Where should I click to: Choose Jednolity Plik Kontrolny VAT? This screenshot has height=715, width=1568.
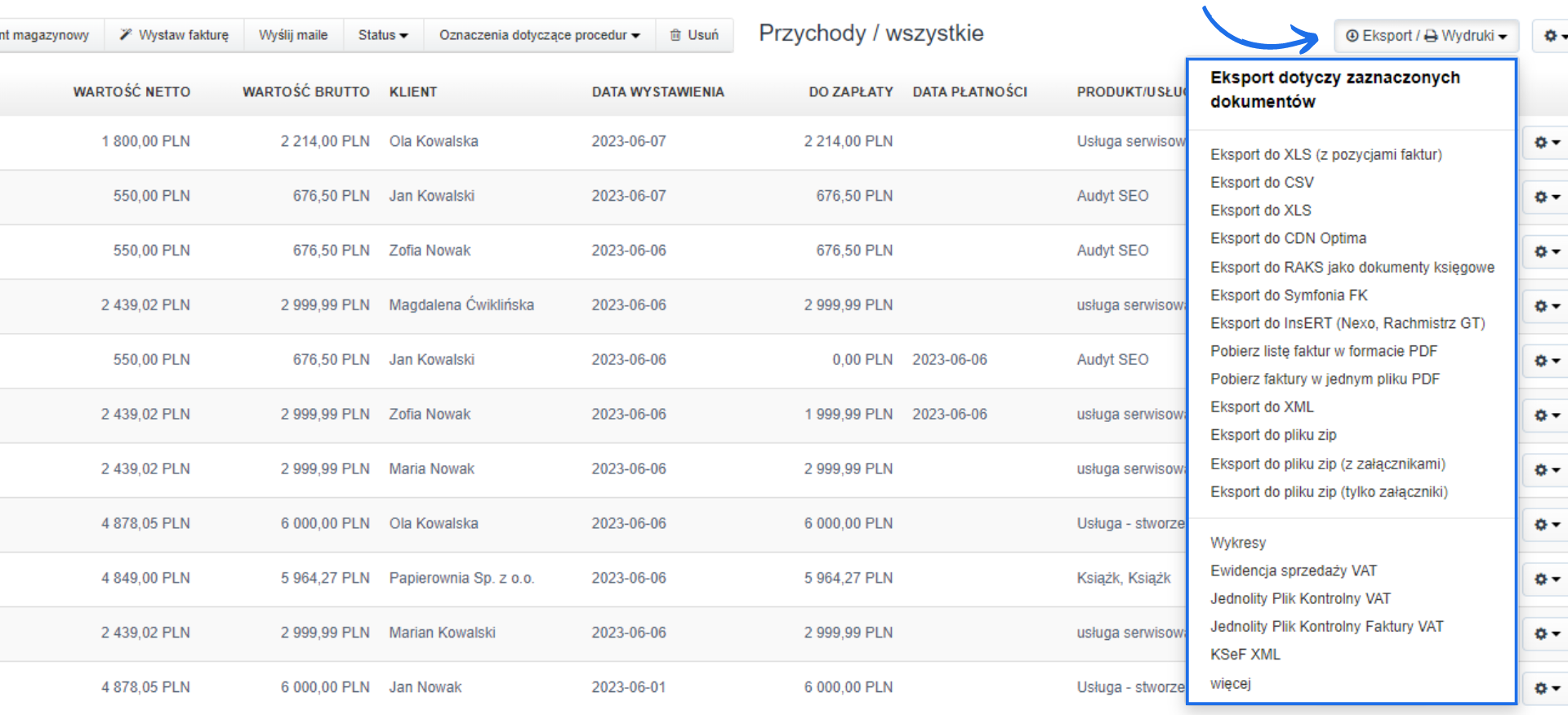1300,598
